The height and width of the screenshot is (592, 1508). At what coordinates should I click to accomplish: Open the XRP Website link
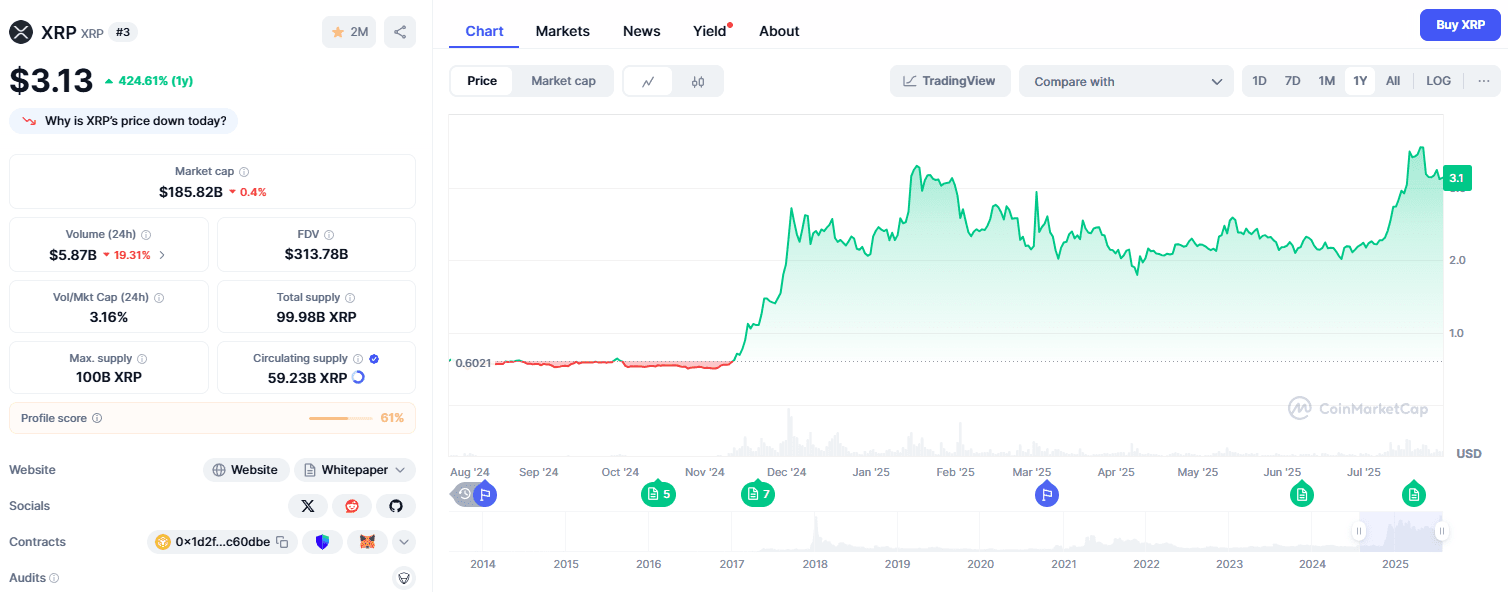point(246,470)
